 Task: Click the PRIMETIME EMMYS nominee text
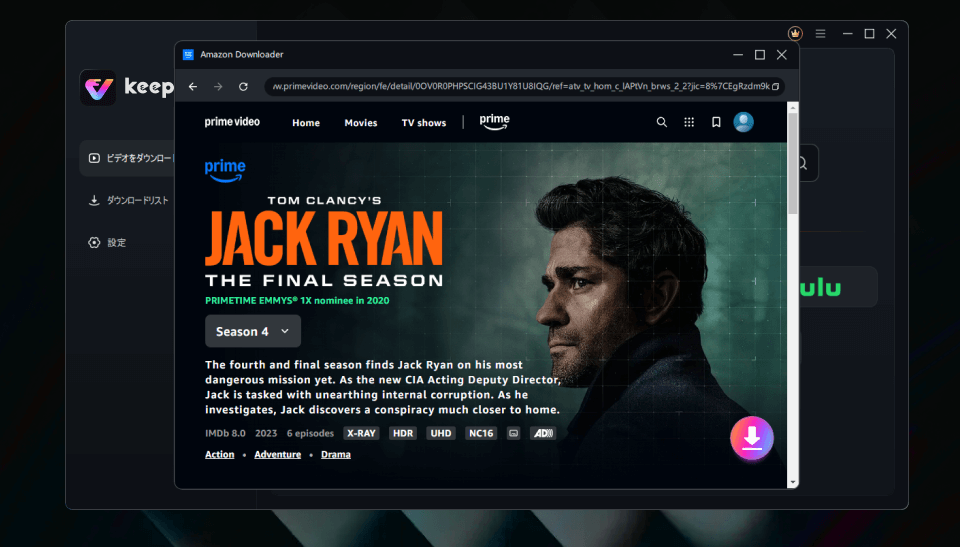pos(297,301)
